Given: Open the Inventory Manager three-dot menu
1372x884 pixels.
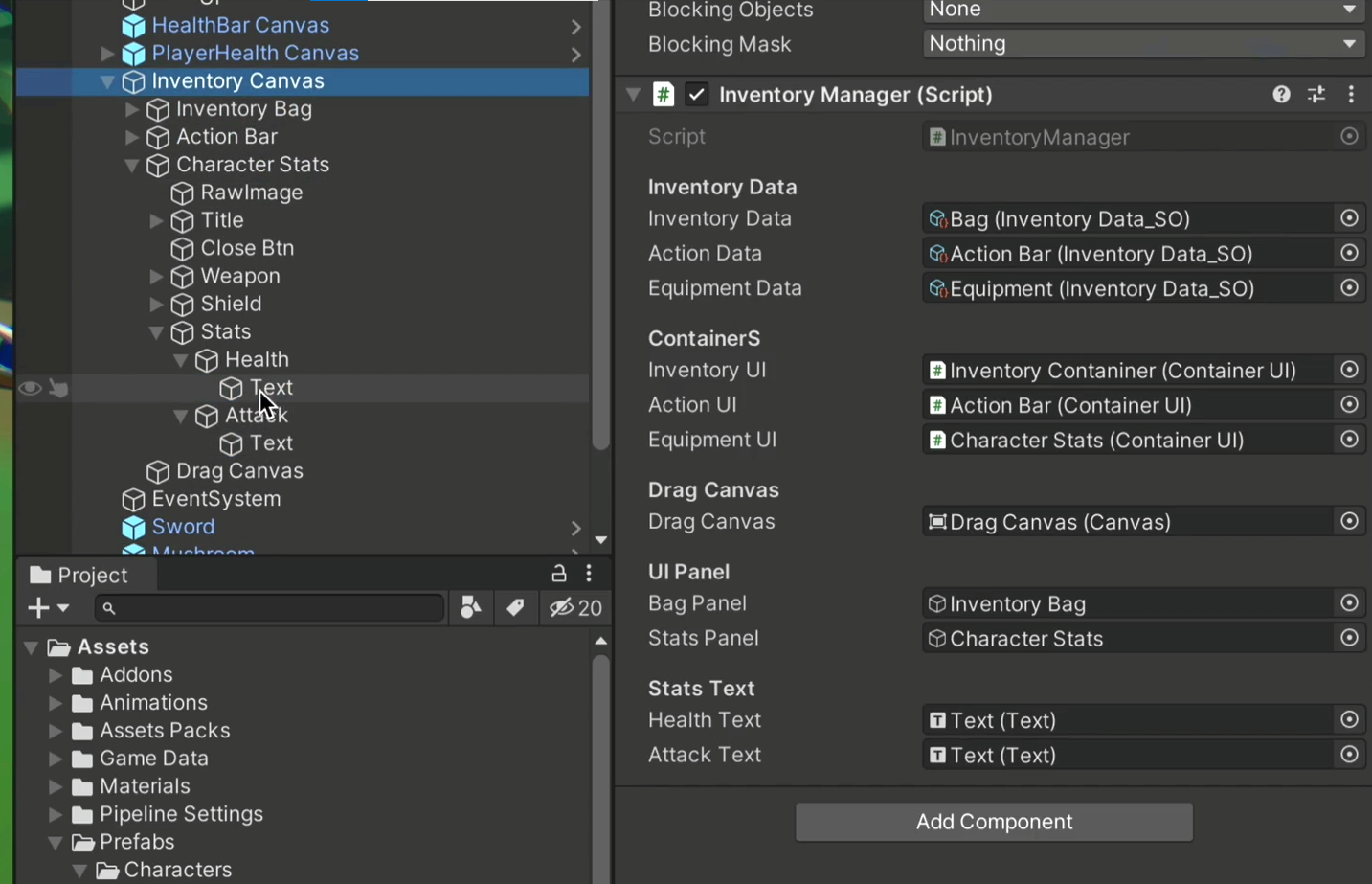Looking at the screenshot, I should click(x=1351, y=94).
